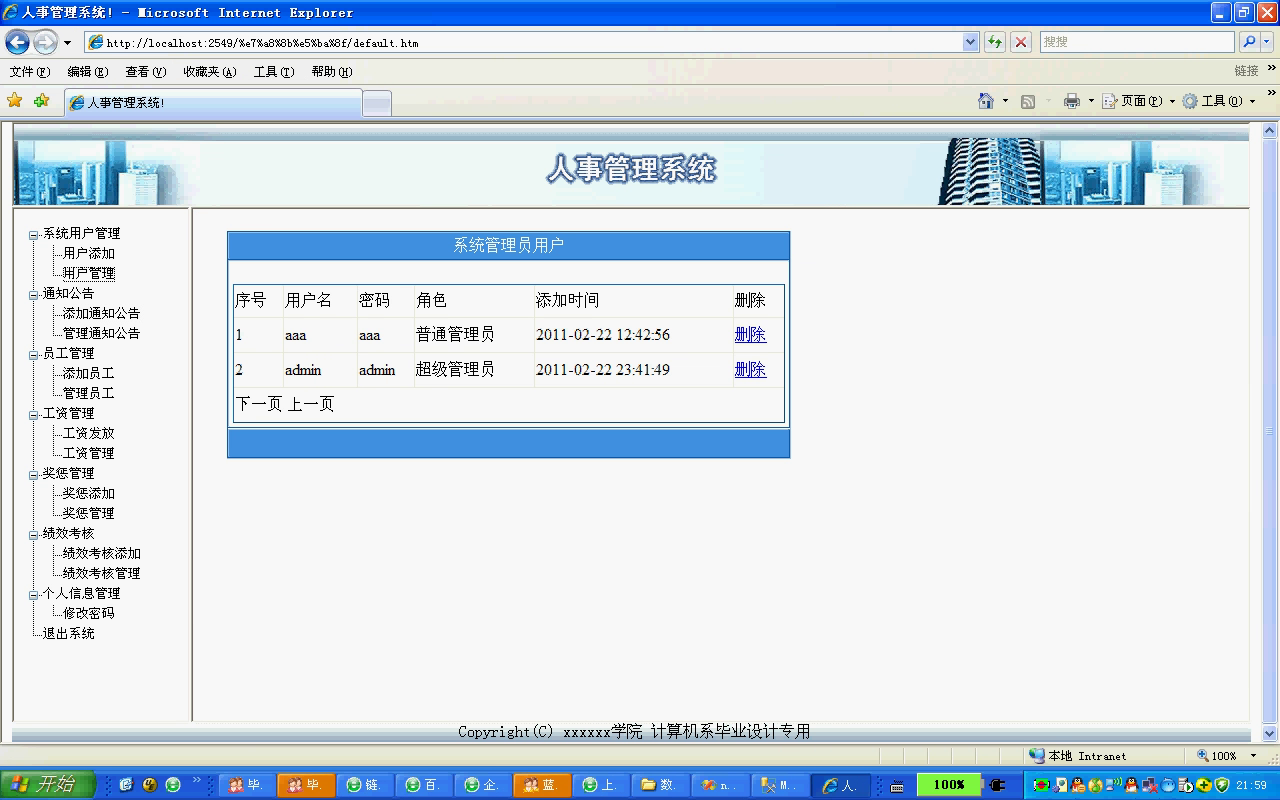Screen dimensions: 1280x800
Task: Click the RSS feeds icon
Action: (x=1028, y=101)
